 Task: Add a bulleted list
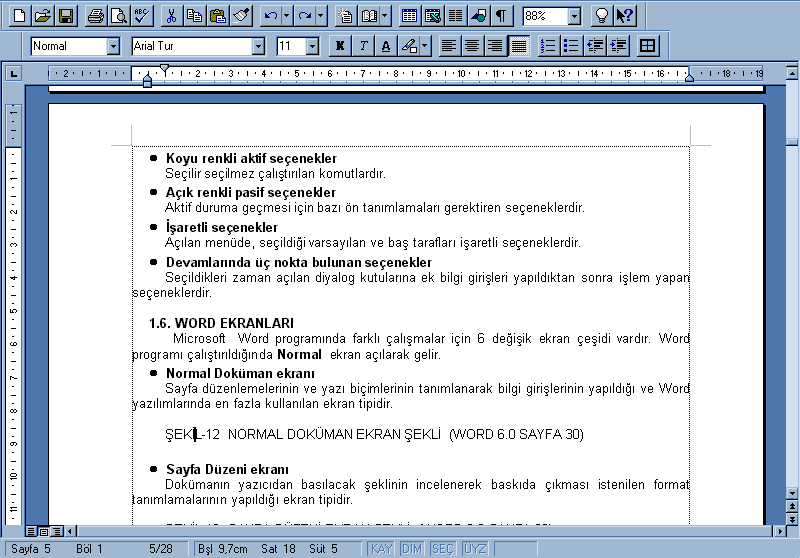tap(571, 46)
